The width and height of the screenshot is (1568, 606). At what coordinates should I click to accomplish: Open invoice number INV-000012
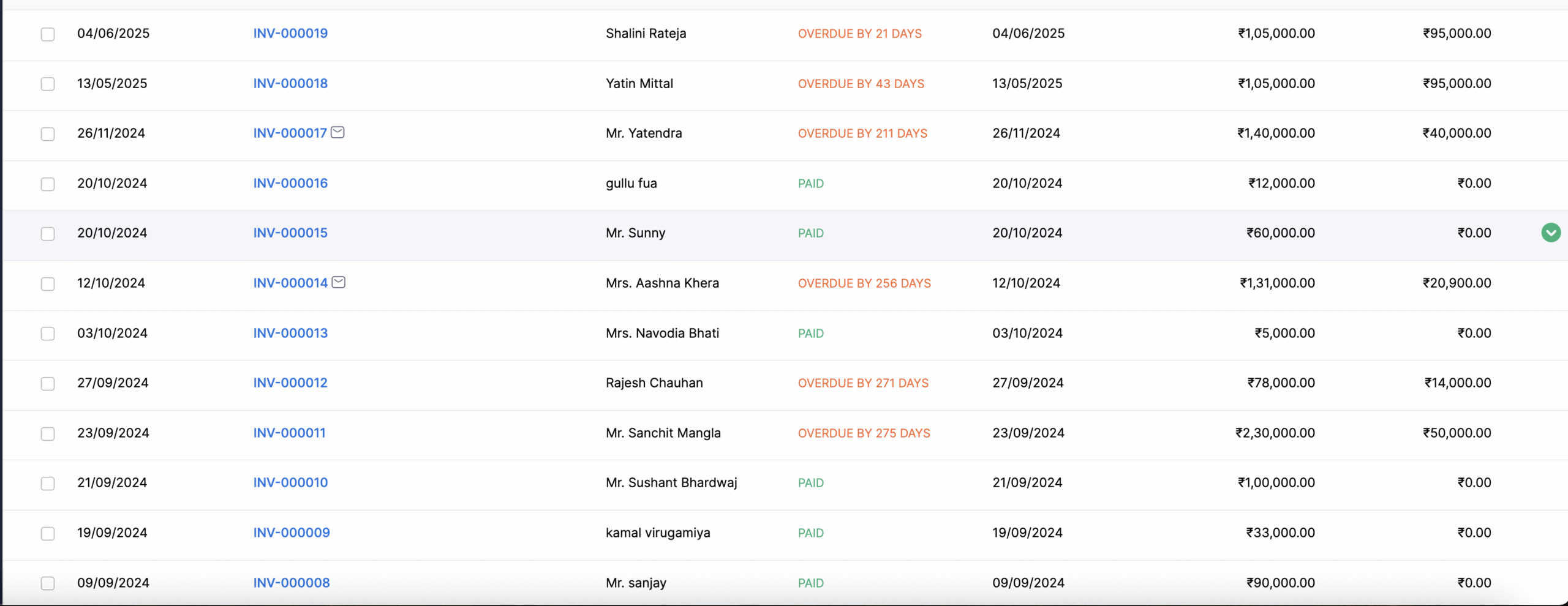pos(290,383)
